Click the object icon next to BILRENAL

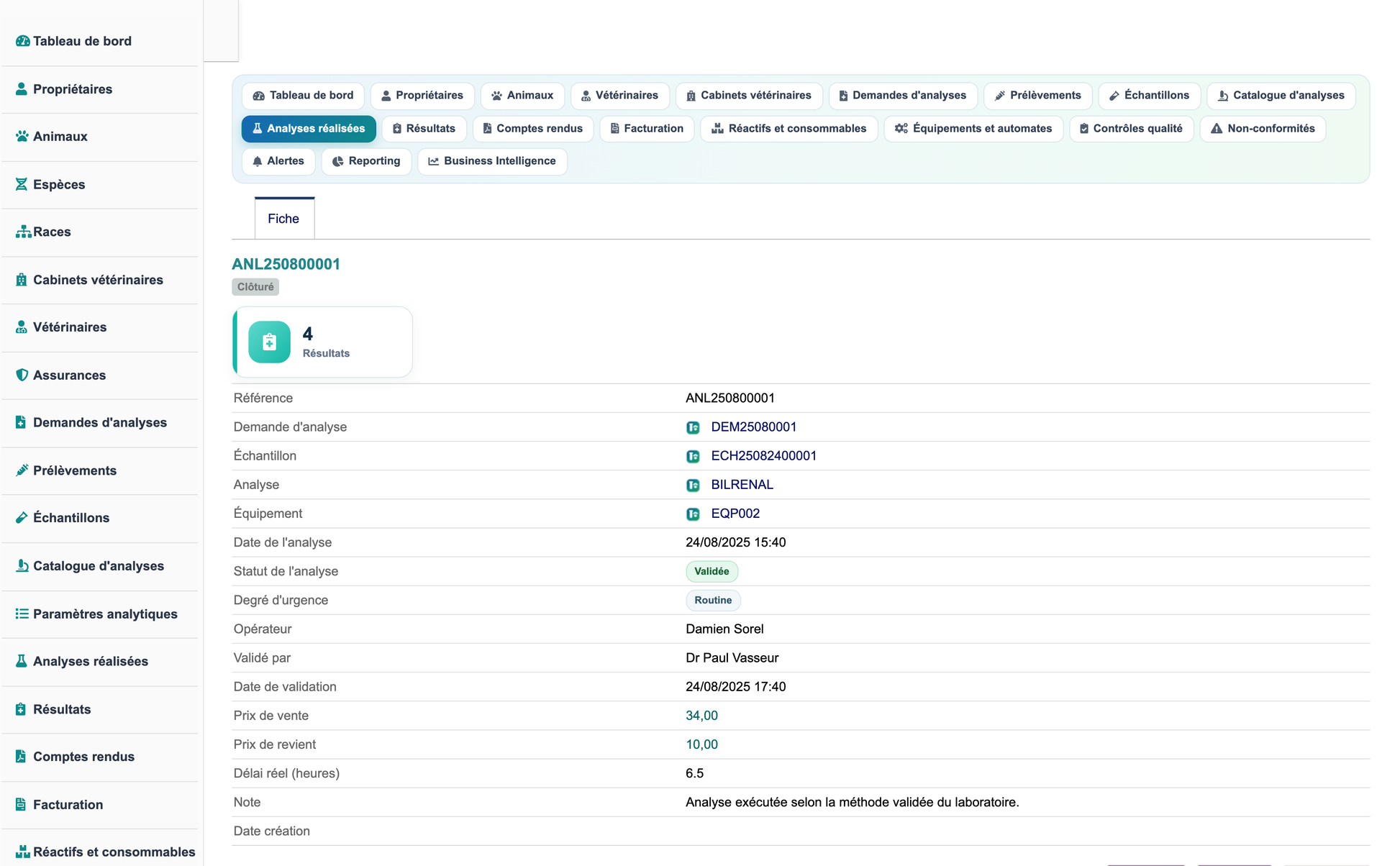(693, 485)
